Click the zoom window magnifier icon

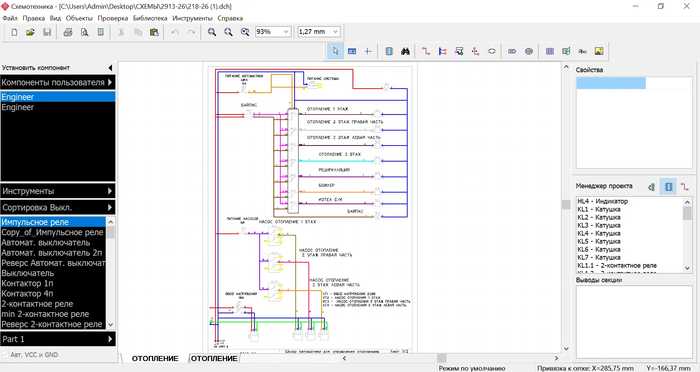coord(245,32)
